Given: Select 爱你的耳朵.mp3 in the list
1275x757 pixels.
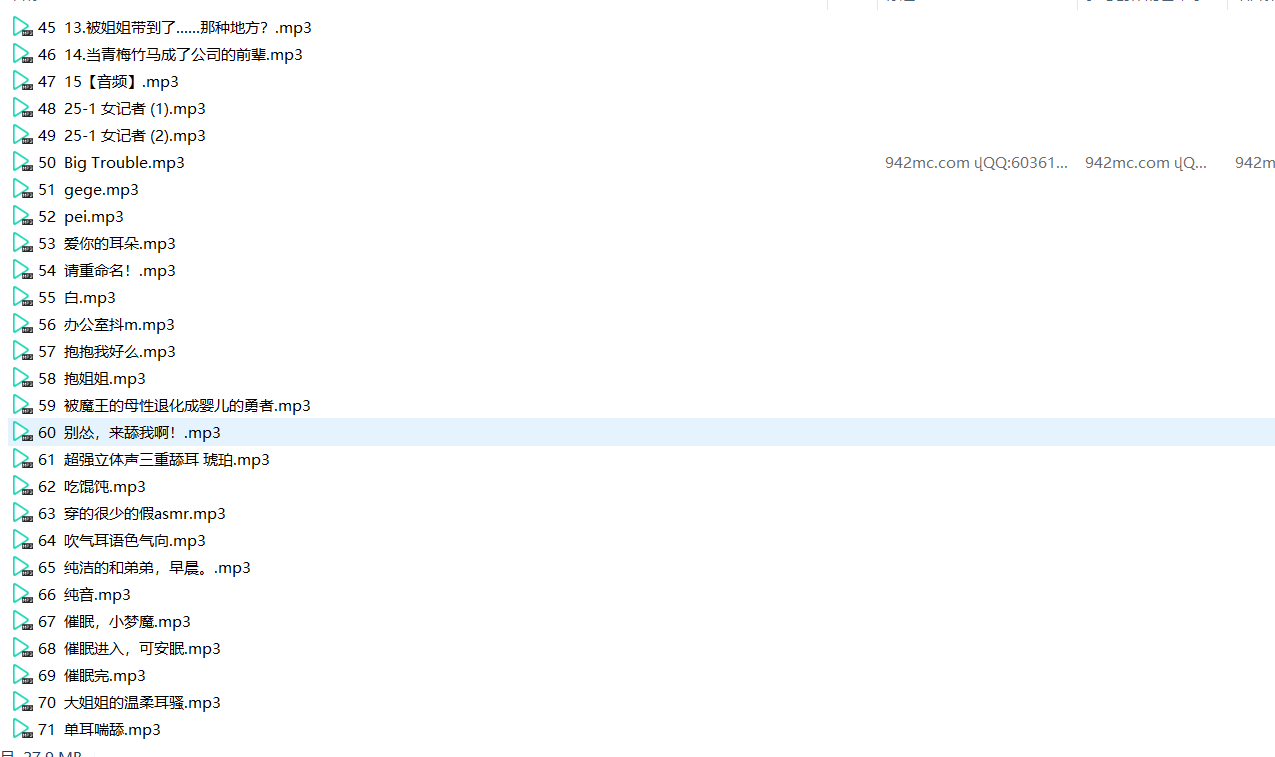Looking at the screenshot, I should tap(120, 243).
